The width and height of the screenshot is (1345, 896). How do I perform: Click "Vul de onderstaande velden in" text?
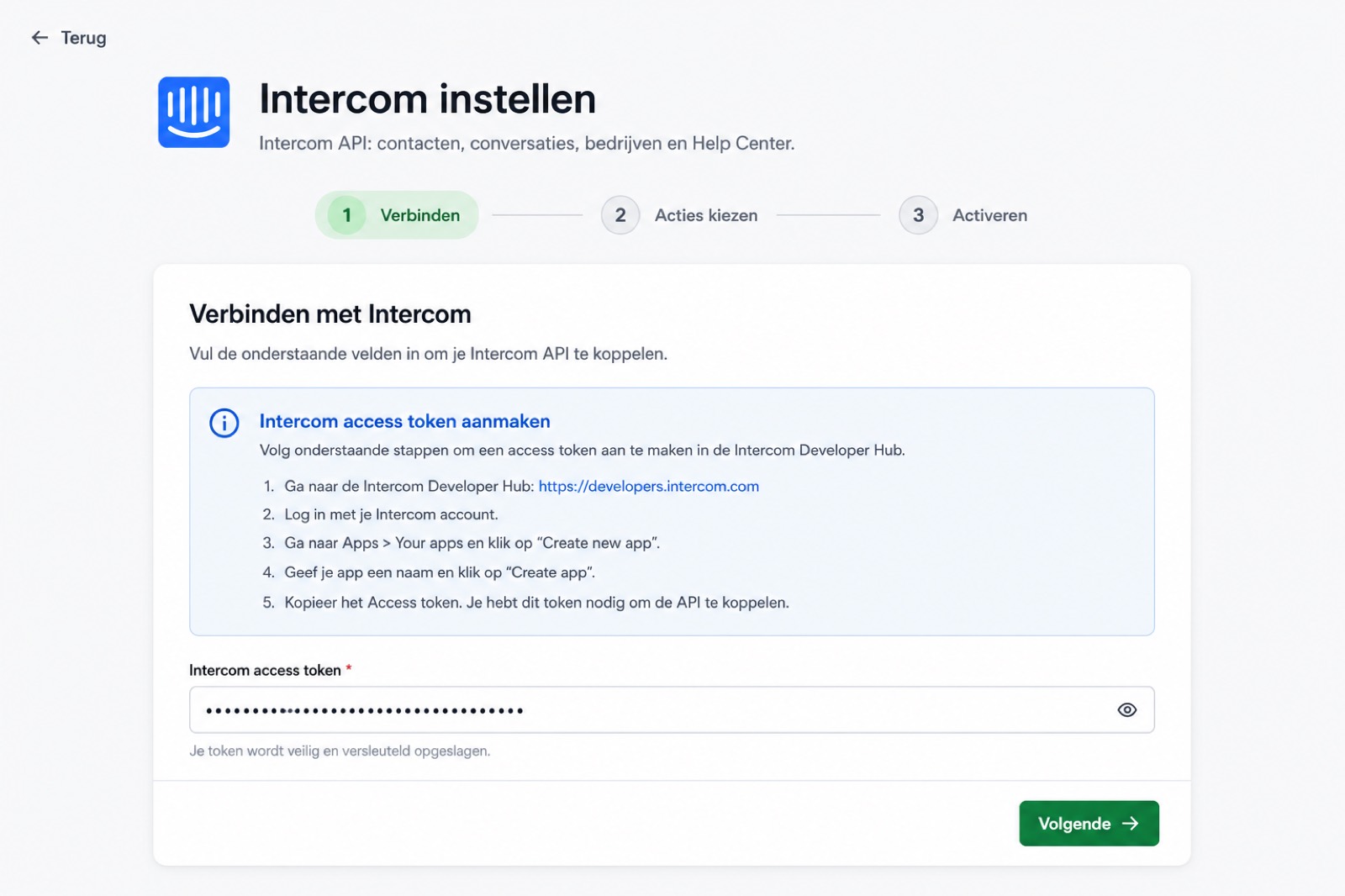pyautogui.click(x=428, y=354)
